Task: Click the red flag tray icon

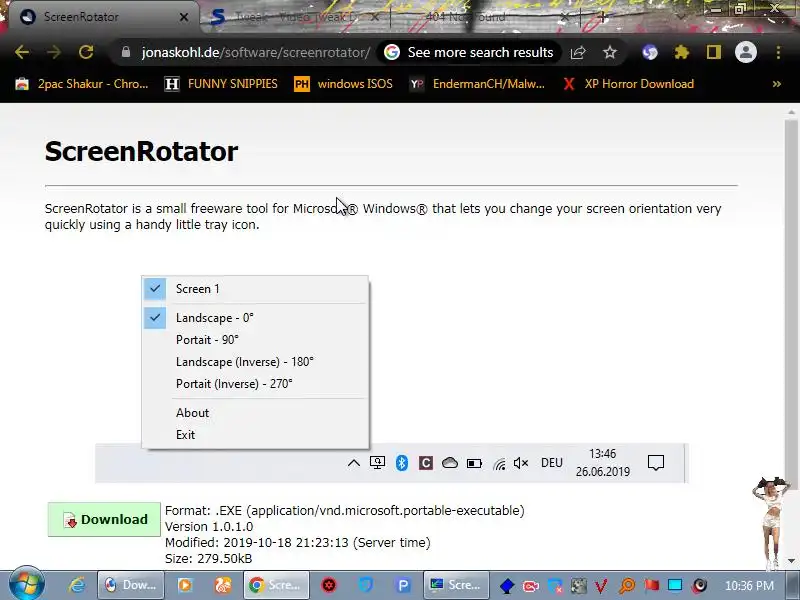Action: tap(651, 586)
